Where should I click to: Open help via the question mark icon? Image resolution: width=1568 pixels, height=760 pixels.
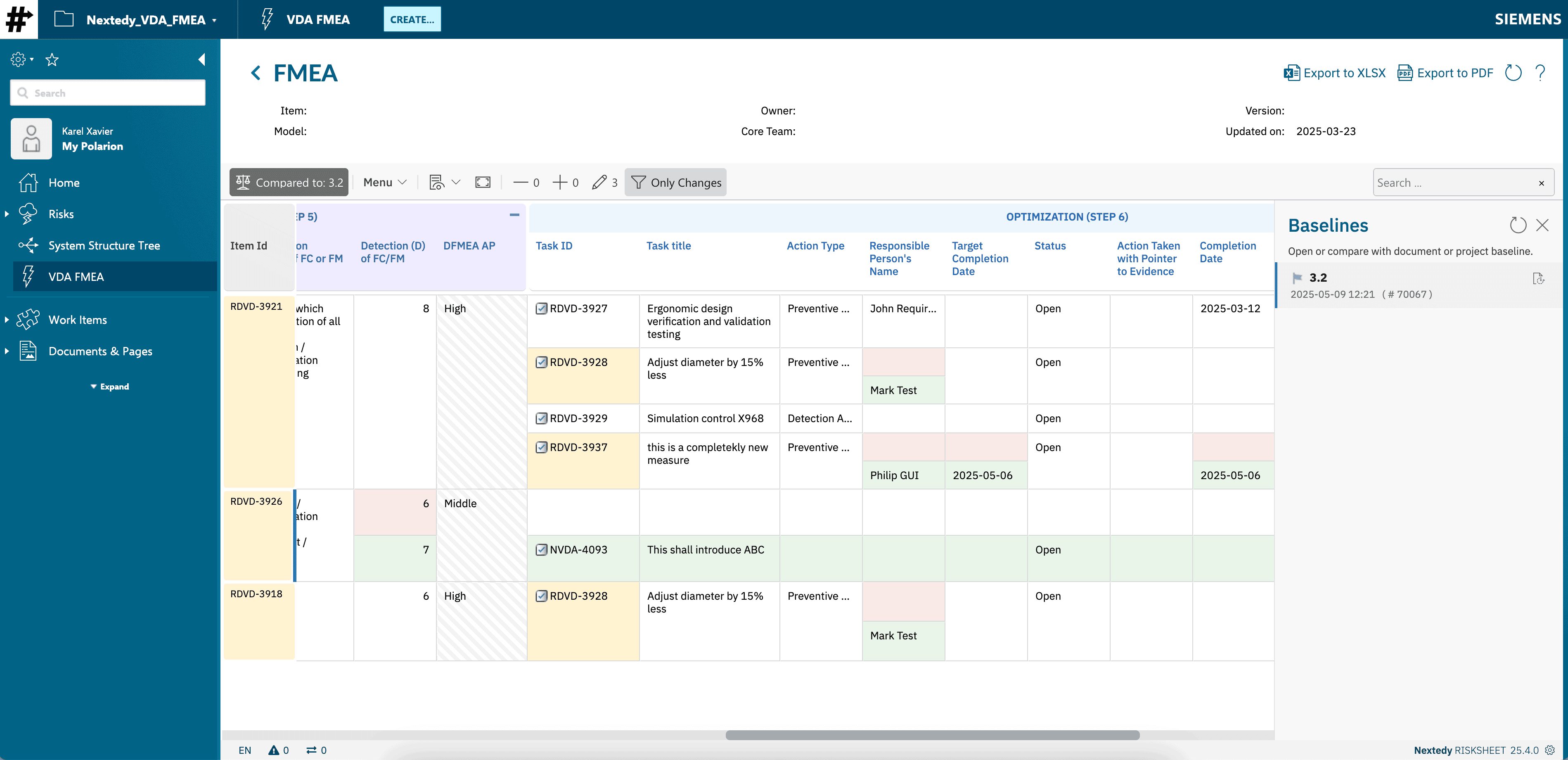(x=1541, y=73)
